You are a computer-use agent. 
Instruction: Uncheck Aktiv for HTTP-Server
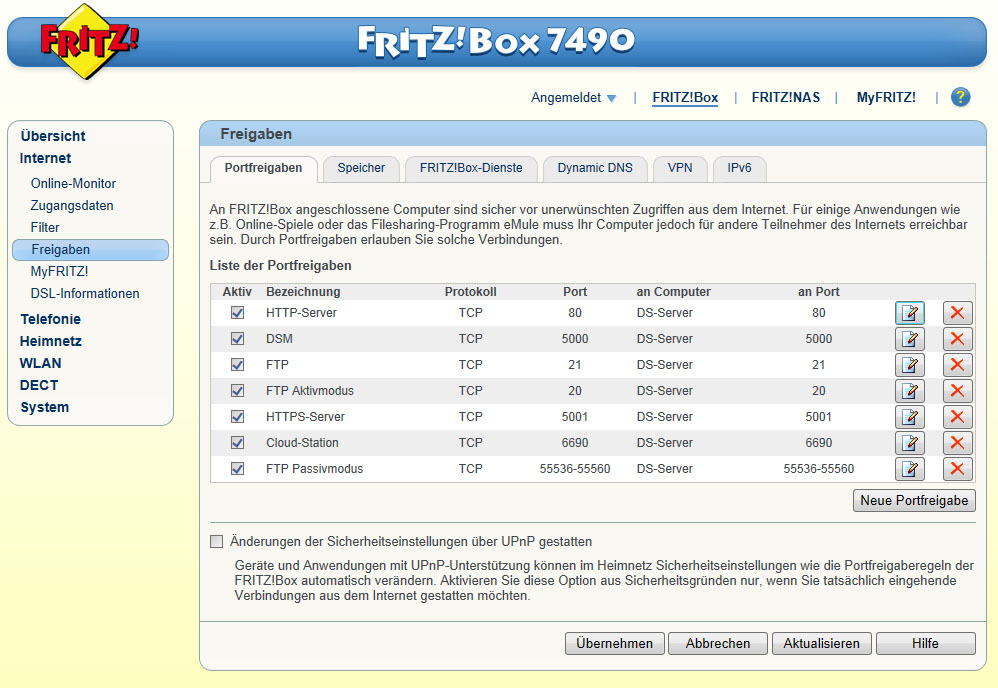(237, 313)
